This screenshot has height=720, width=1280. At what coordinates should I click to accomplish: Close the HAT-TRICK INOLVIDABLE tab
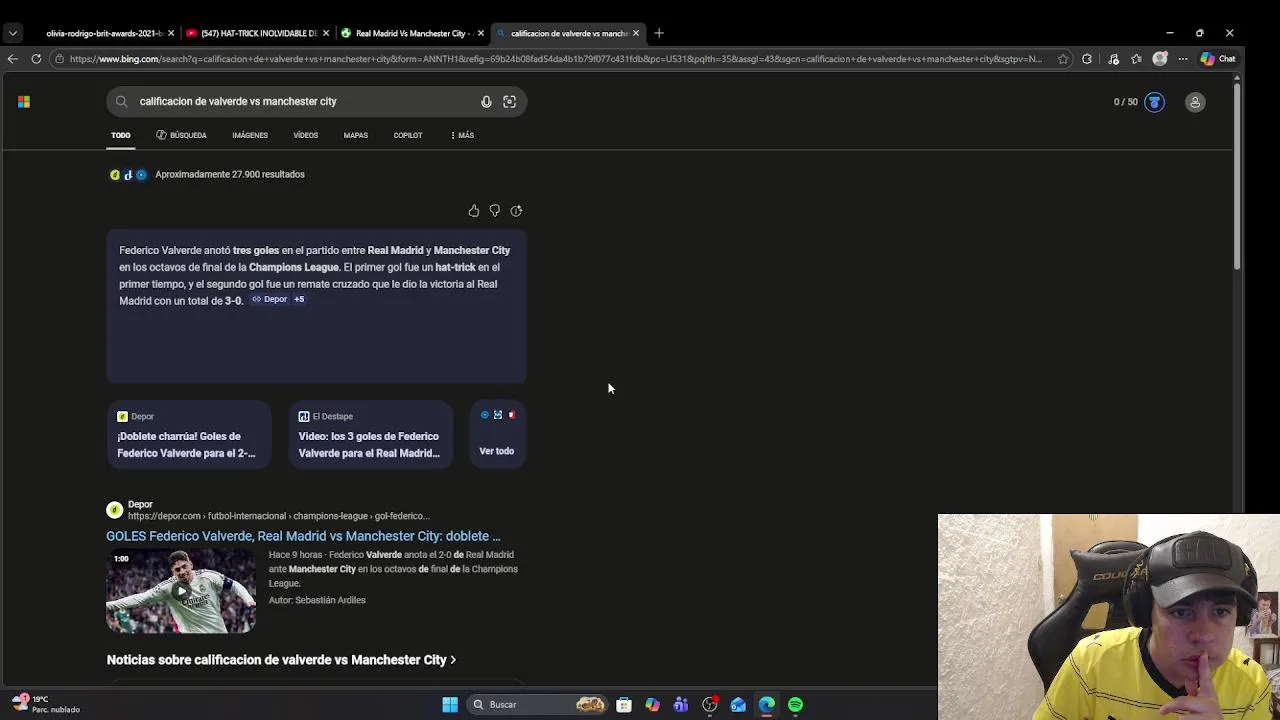click(x=326, y=33)
